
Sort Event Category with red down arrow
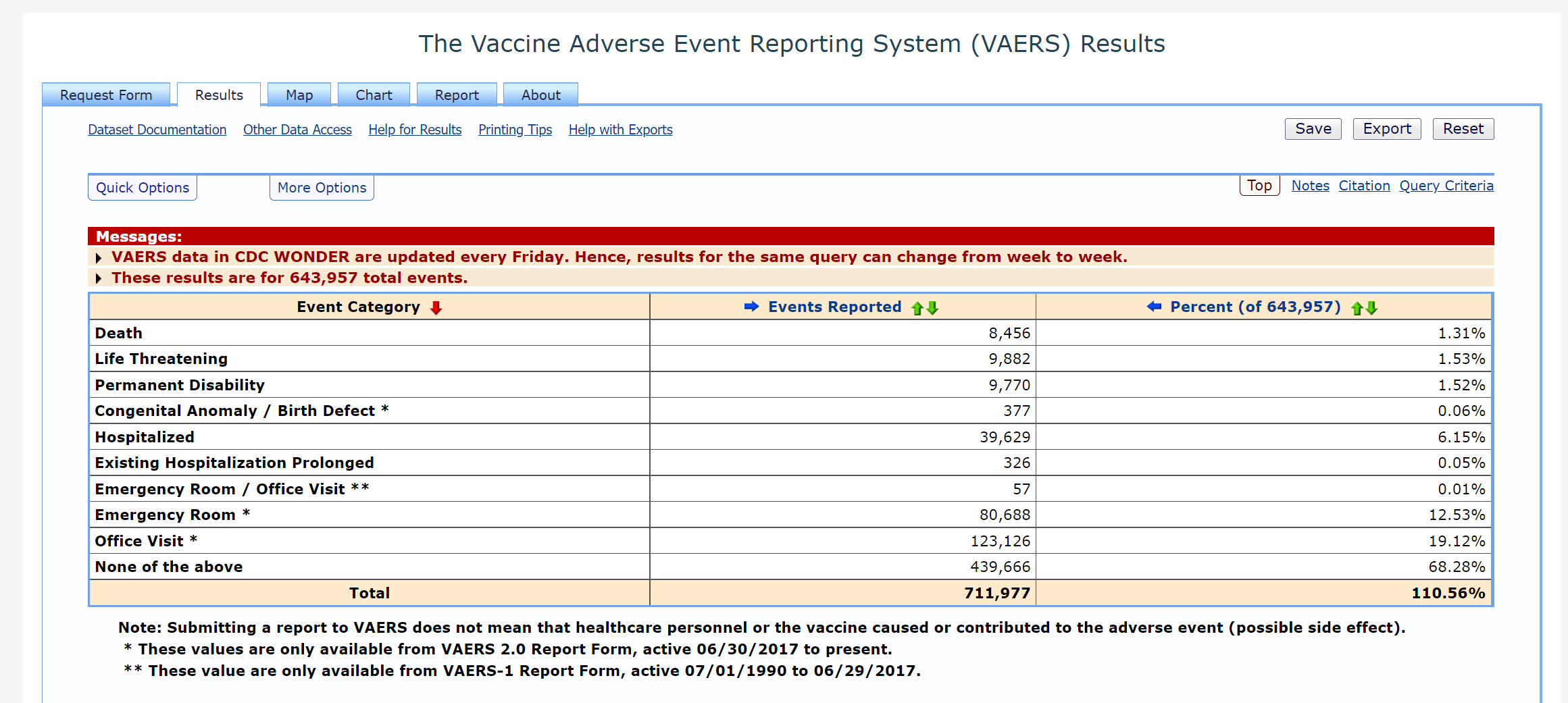tap(436, 308)
